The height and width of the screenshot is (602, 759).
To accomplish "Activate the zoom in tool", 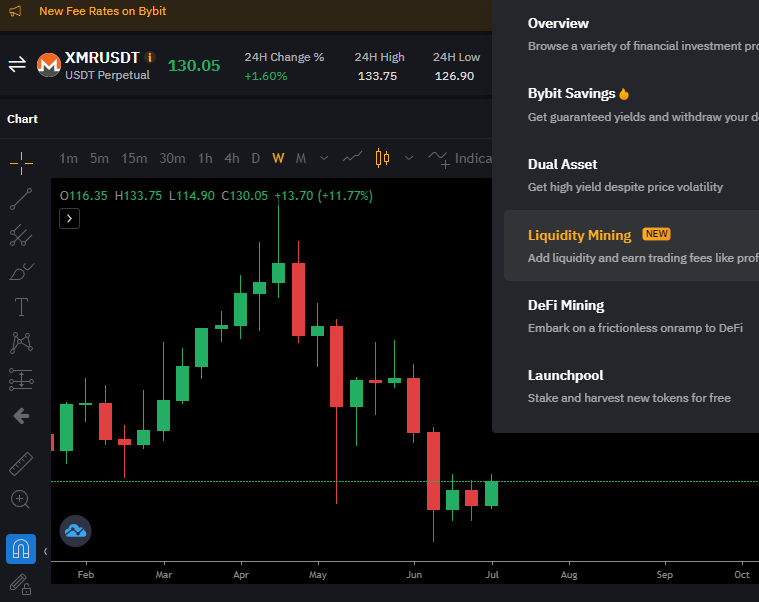I will 20,499.
